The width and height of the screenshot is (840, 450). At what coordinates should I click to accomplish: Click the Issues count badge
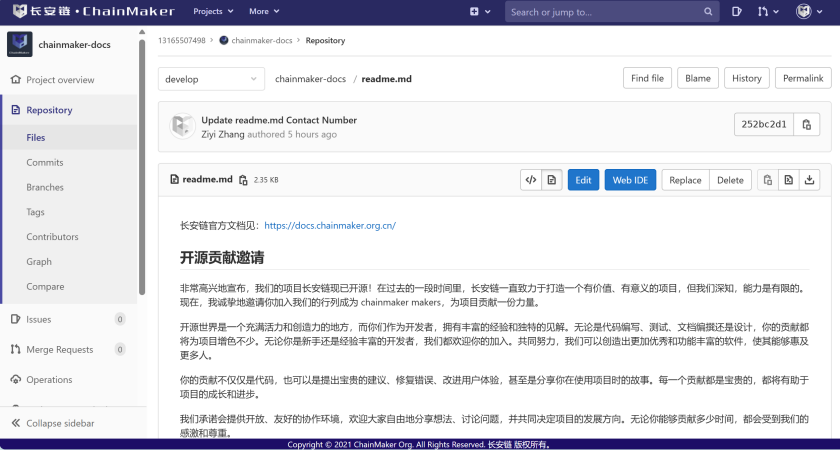coord(120,319)
